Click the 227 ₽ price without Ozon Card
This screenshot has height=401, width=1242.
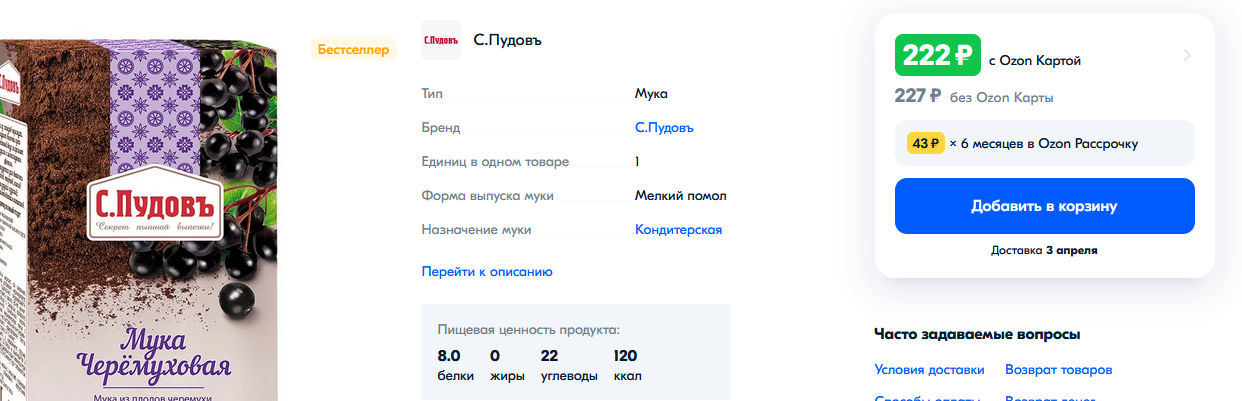click(918, 97)
